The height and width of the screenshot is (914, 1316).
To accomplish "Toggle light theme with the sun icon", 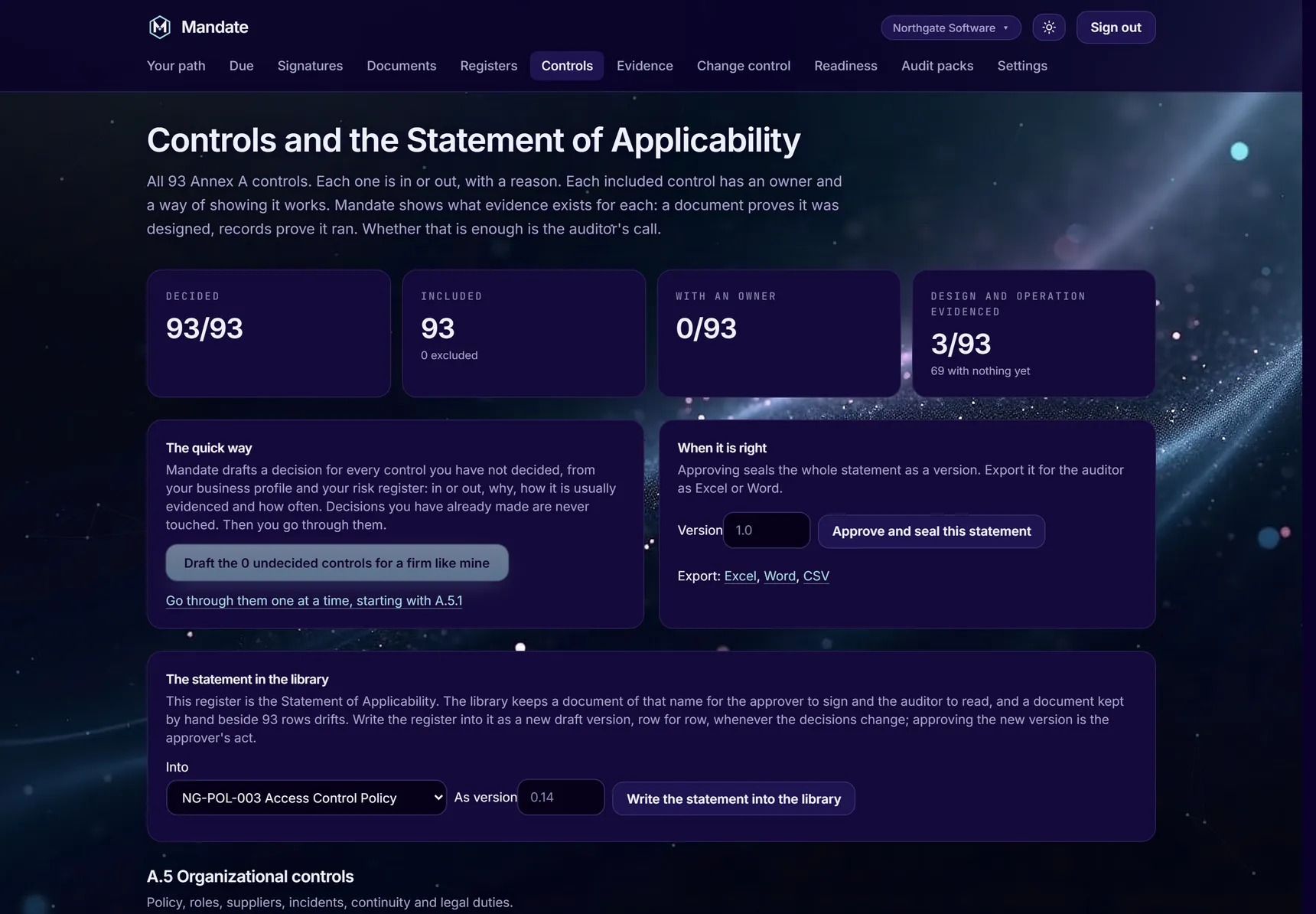I will [1049, 28].
